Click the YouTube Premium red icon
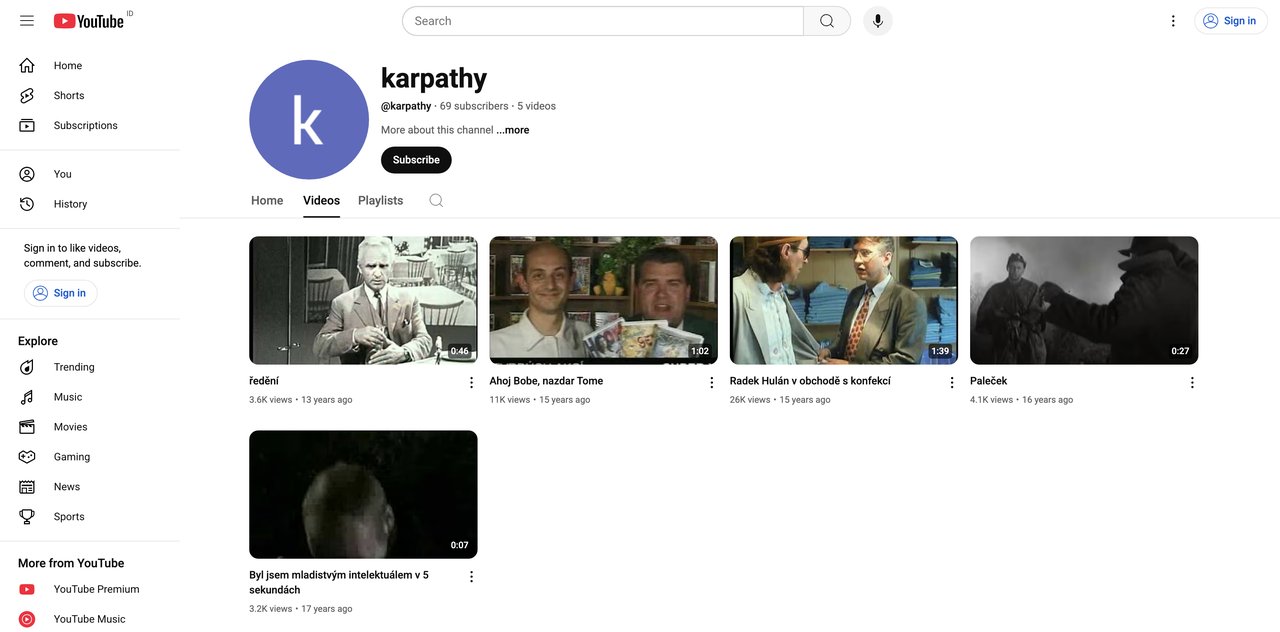 [x=27, y=590]
